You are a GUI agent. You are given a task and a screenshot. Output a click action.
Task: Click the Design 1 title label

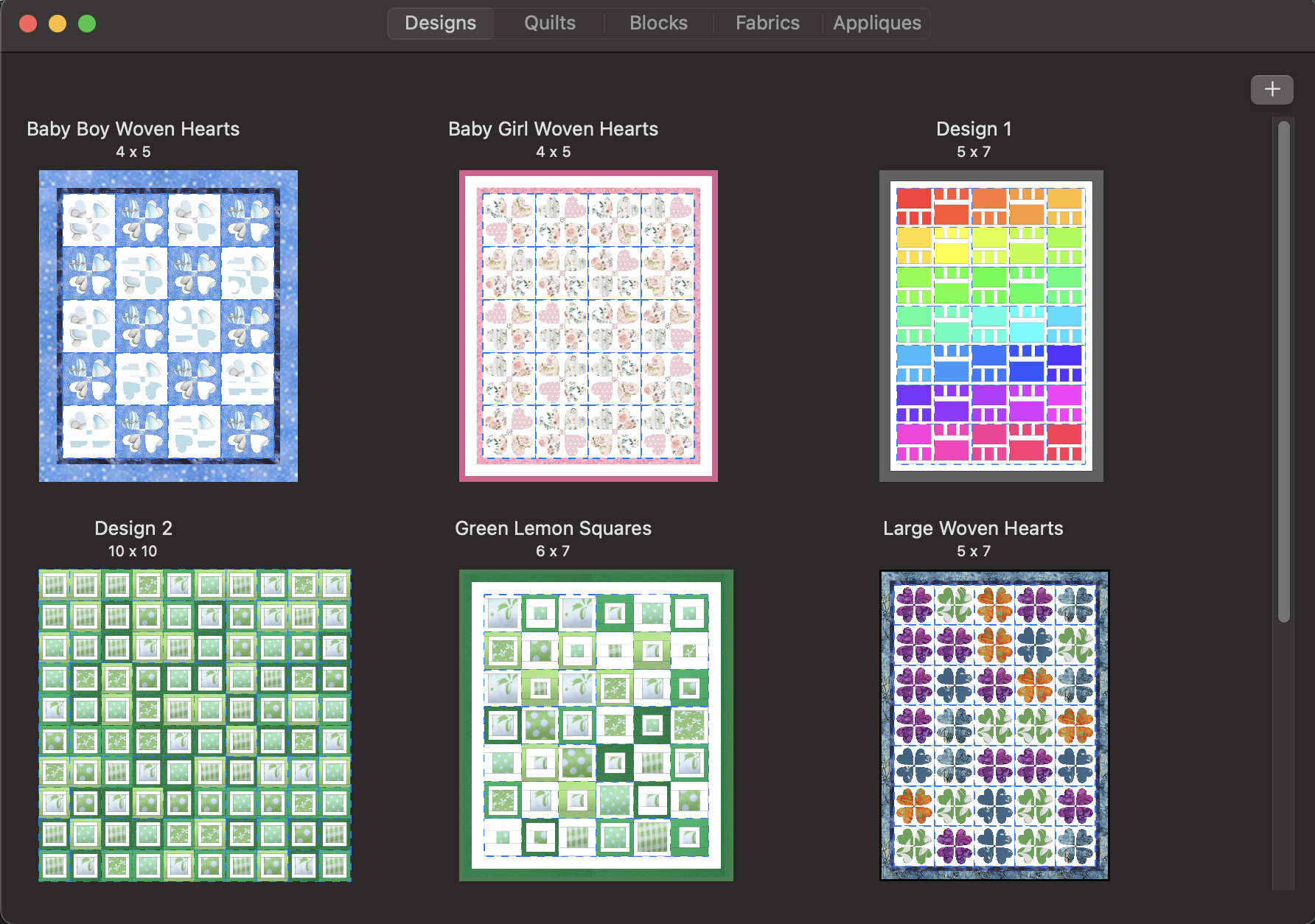973,129
